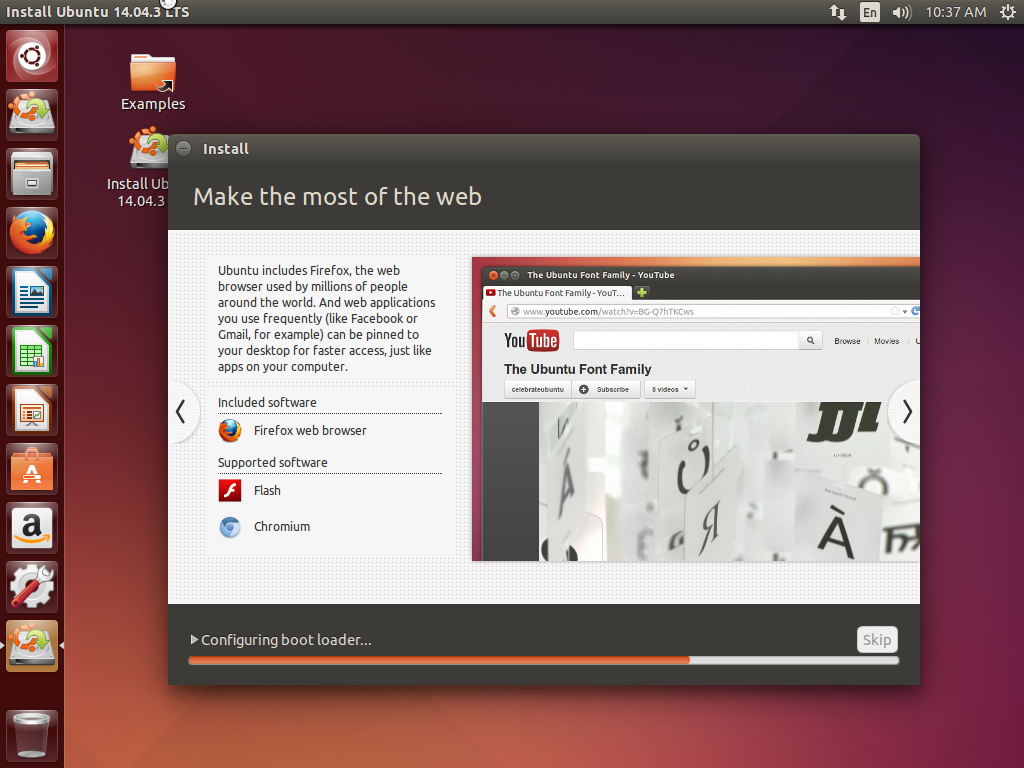Click the 'Supported software' heading
This screenshot has height=768, width=1024.
272,462
